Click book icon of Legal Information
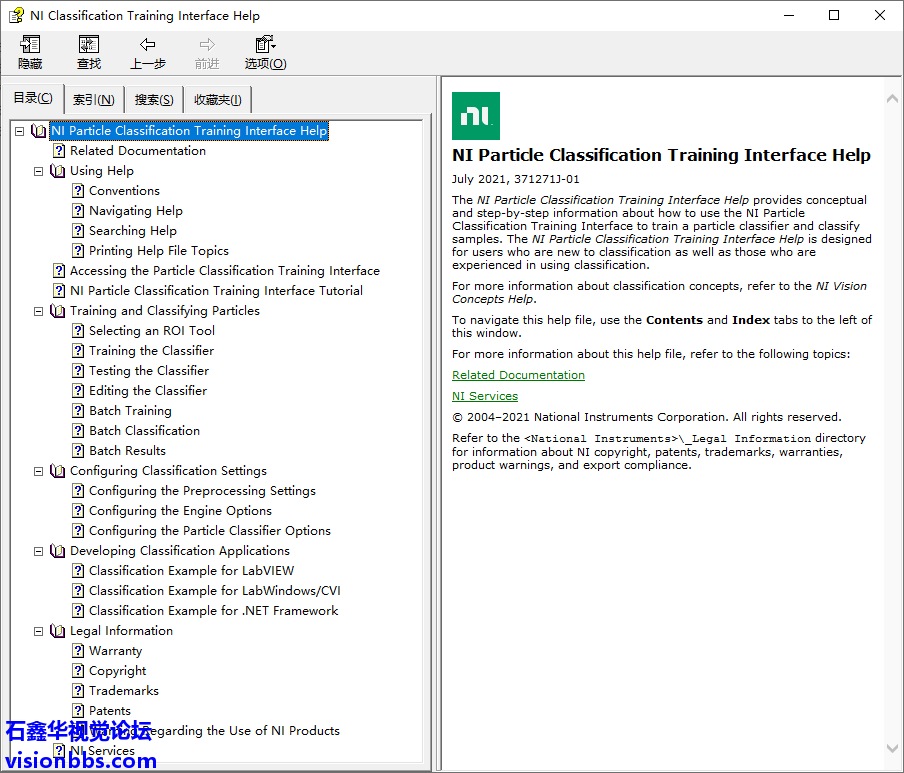The width and height of the screenshot is (904, 773). point(58,631)
